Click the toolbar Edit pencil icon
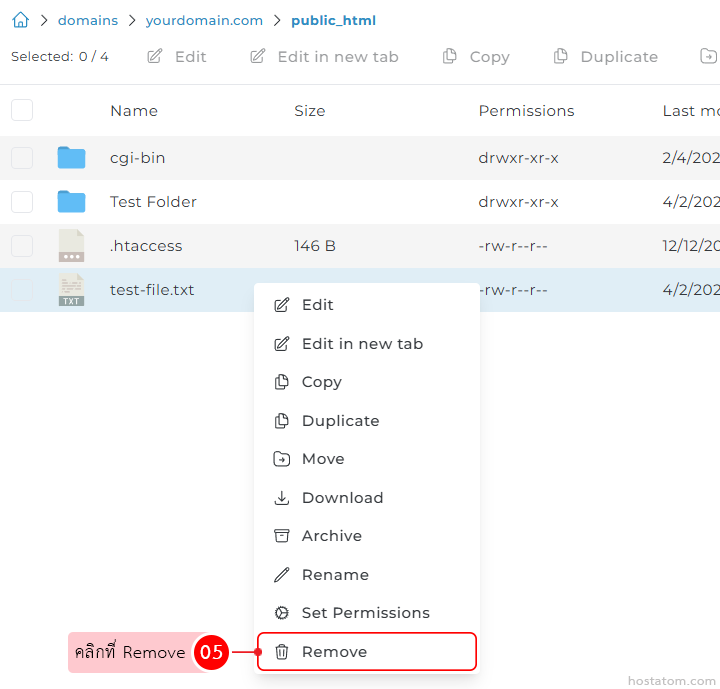720x689 pixels. (155, 56)
